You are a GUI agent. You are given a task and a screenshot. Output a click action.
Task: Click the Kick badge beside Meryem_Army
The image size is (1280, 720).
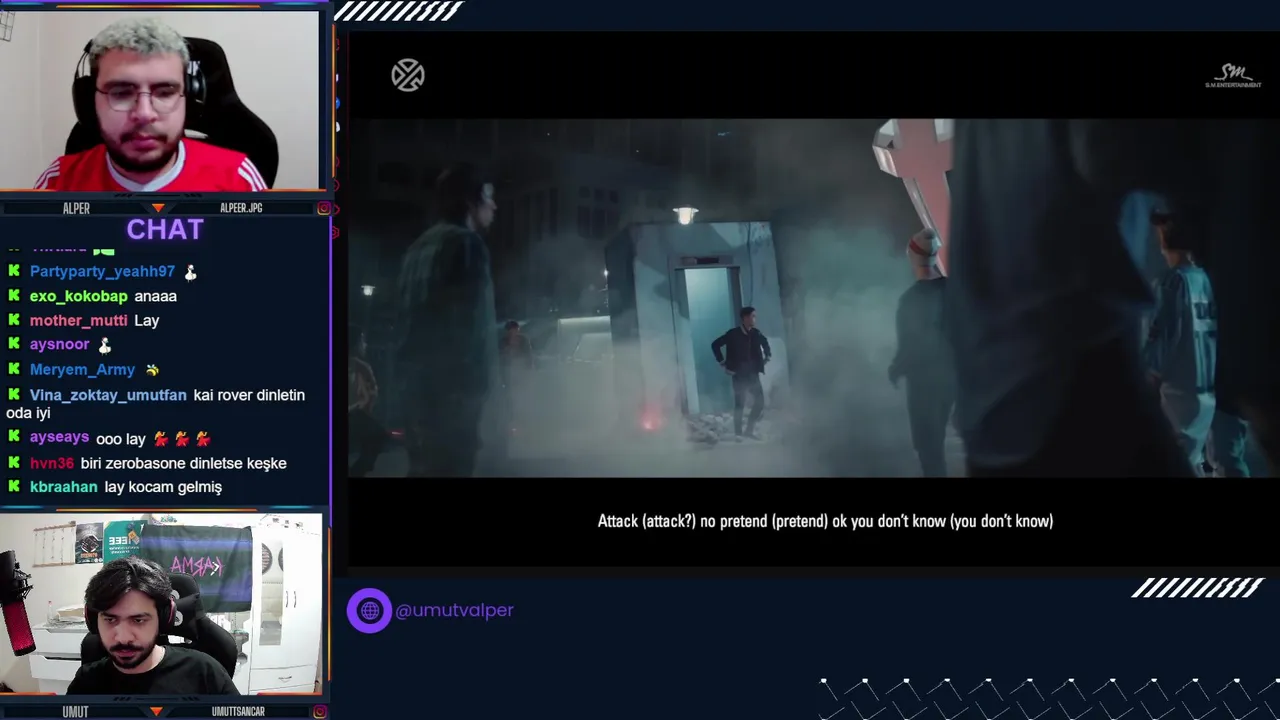[x=14, y=369]
